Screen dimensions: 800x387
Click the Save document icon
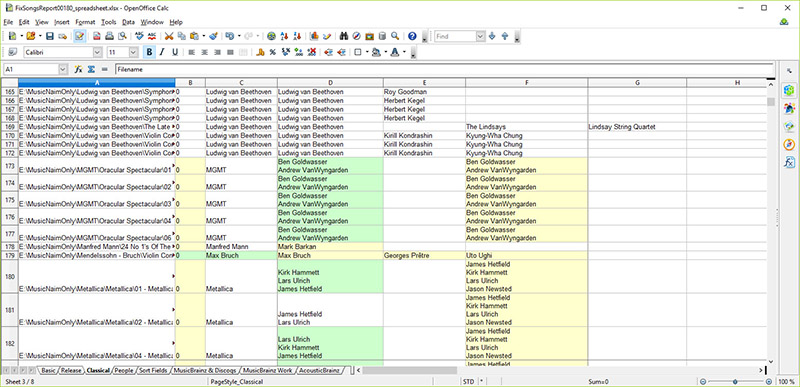(x=50, y=36)
